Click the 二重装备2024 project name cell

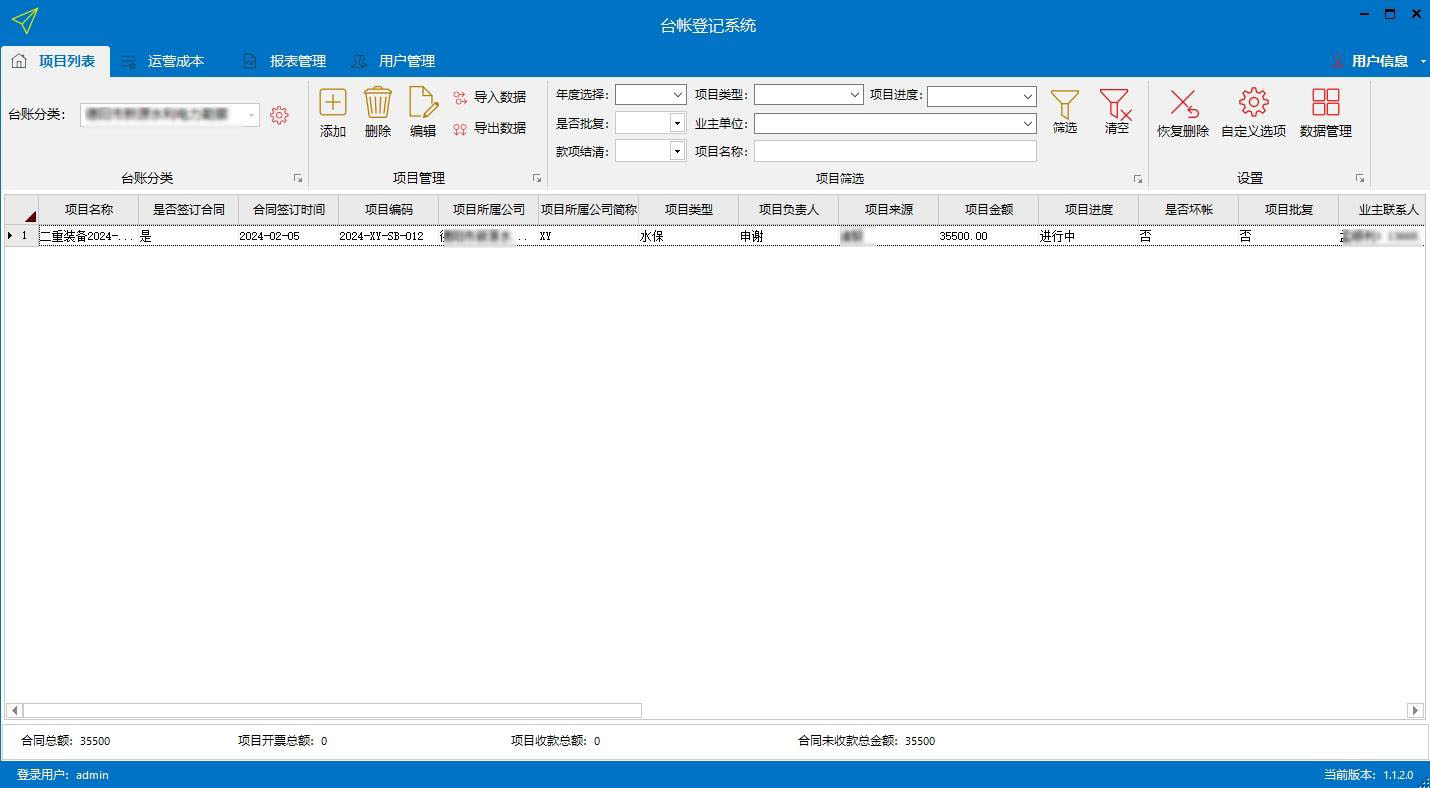pyautogui.click(x=89, y=237)
